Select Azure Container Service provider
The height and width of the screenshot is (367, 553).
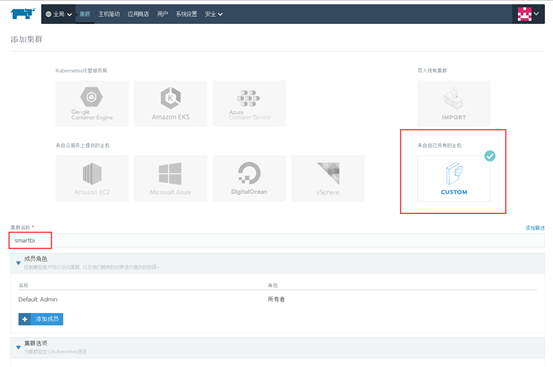pyautogui.click(x=249, y=104)
